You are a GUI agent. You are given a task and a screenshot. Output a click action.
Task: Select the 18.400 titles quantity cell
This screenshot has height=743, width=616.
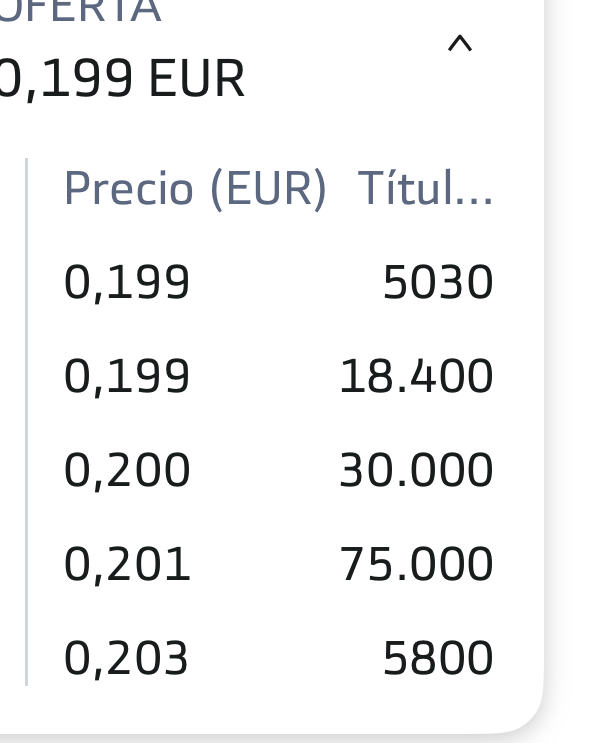point(417,377)
